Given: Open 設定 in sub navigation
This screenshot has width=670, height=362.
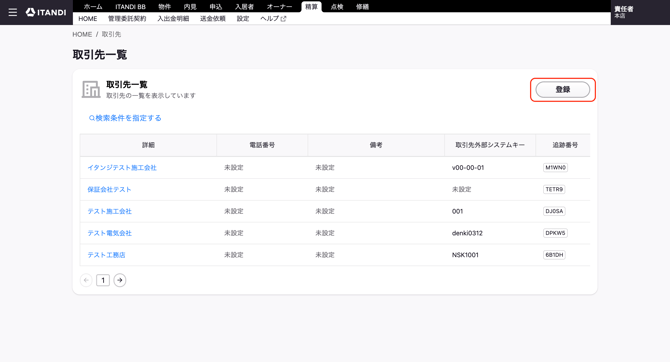Looking at the screenshot, I should (243, 18).
